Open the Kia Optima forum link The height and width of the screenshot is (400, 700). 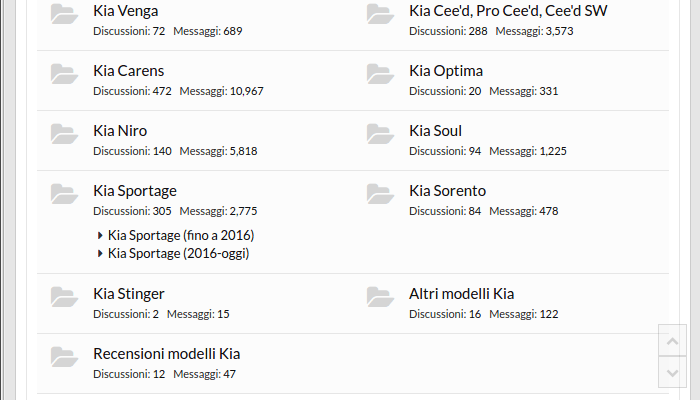pyautogui.click(x=446, y=71)
